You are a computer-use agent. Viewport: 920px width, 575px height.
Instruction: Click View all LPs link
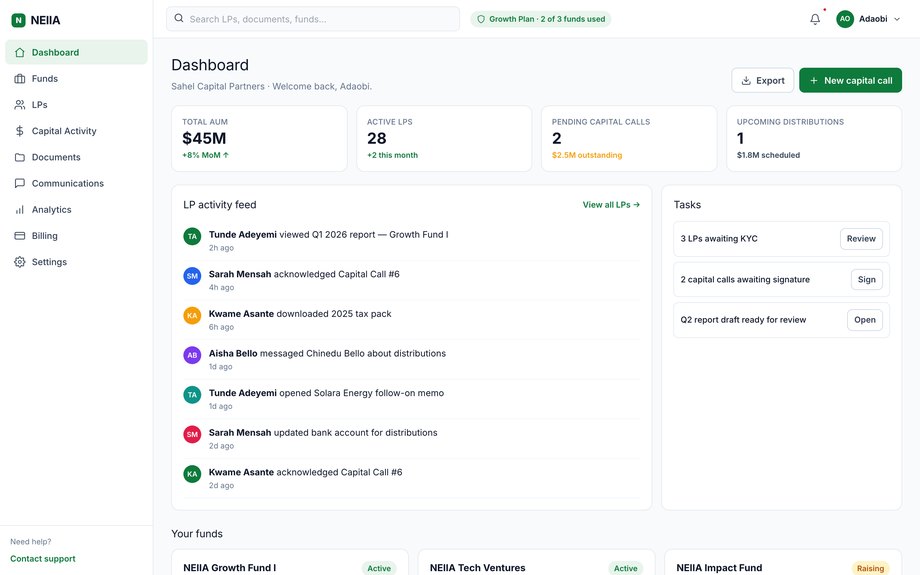pyautogui.click(x=611, y=205)
